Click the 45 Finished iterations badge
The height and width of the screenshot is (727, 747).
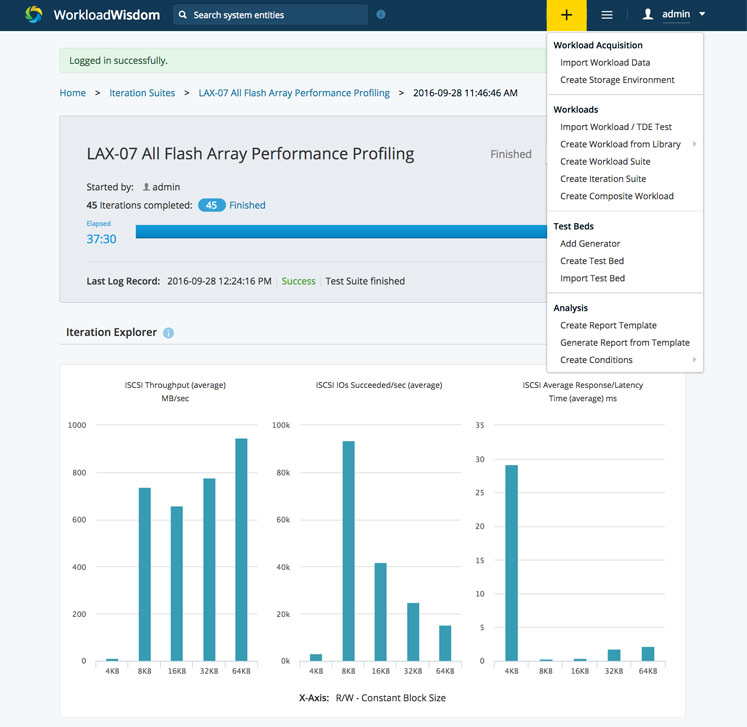[x=211, y=205]
